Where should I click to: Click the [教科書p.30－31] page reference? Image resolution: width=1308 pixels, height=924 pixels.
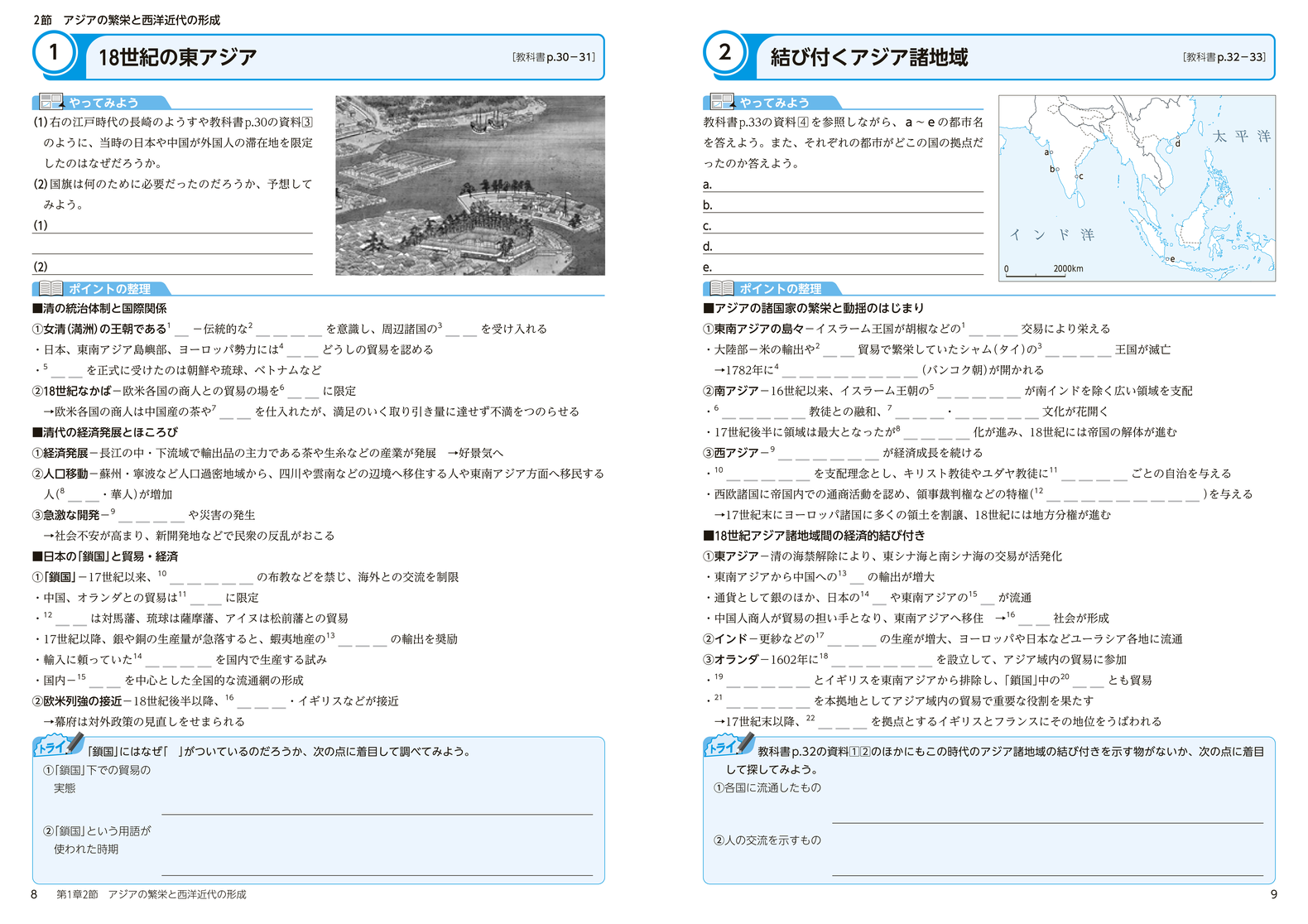pyautogui.click(x=553, y=57)
